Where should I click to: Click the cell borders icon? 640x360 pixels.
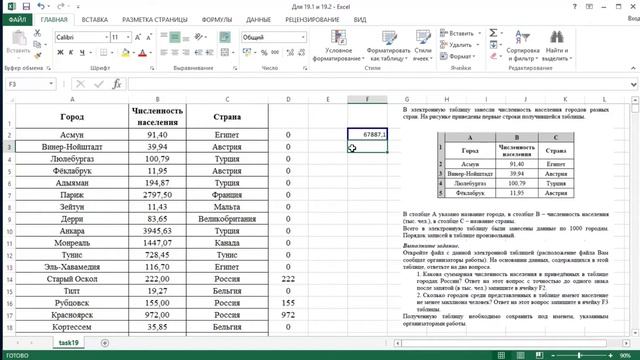104,52
